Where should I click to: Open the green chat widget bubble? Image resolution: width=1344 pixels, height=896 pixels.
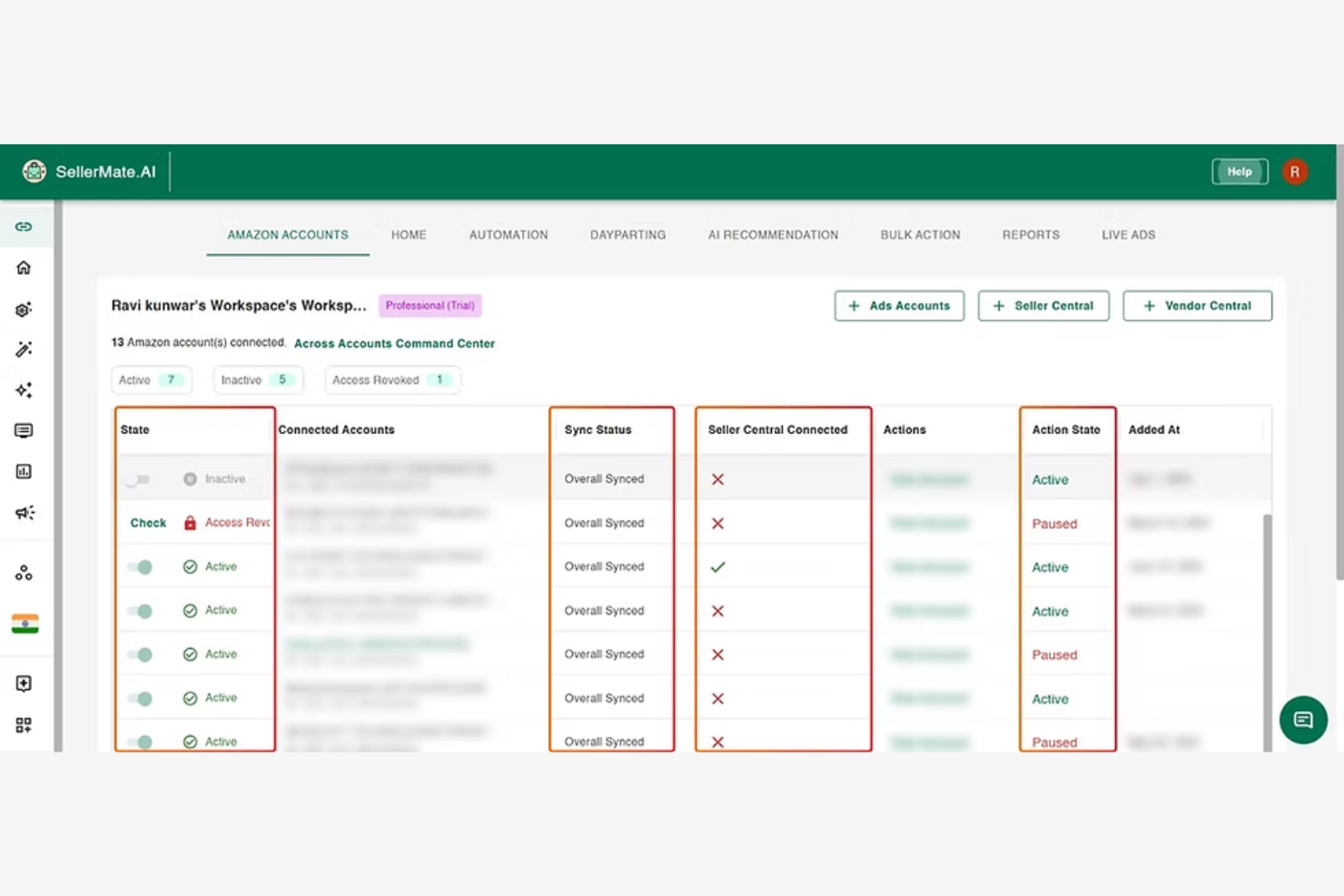coord(1303,719)
